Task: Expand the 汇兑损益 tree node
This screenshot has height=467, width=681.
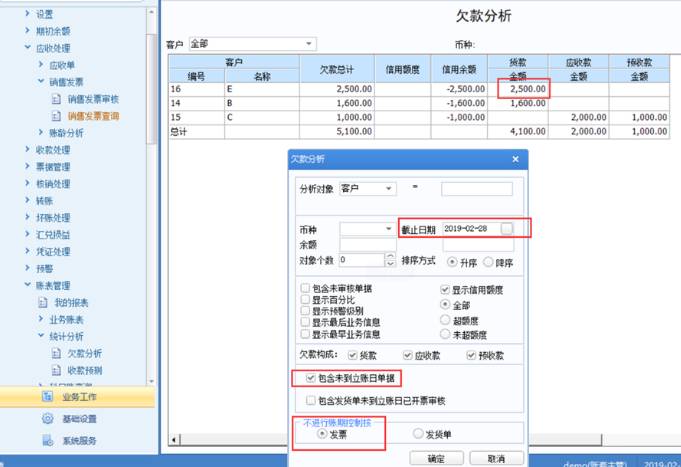Action: coord(27,234)
